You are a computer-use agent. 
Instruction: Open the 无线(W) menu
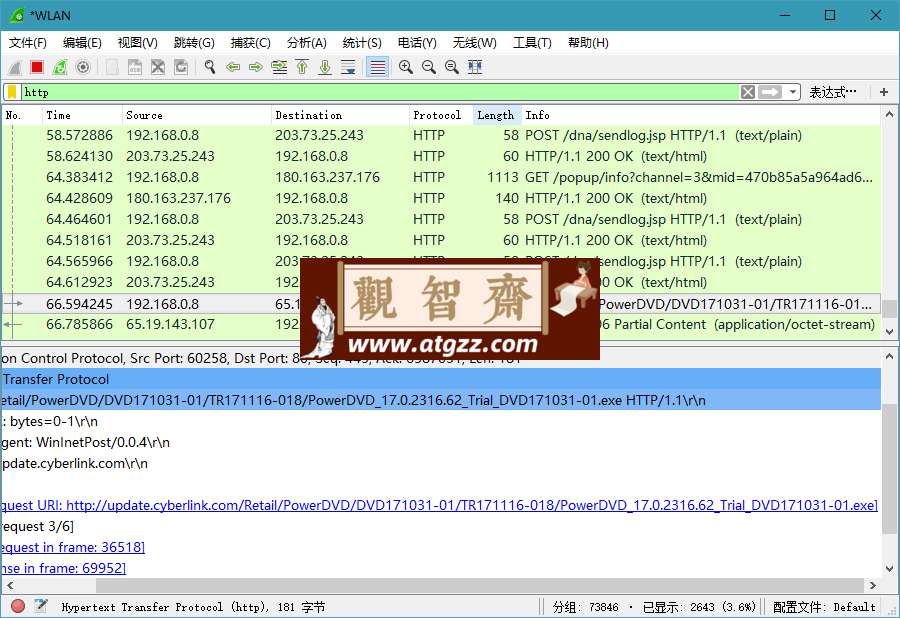coord(475,43)
